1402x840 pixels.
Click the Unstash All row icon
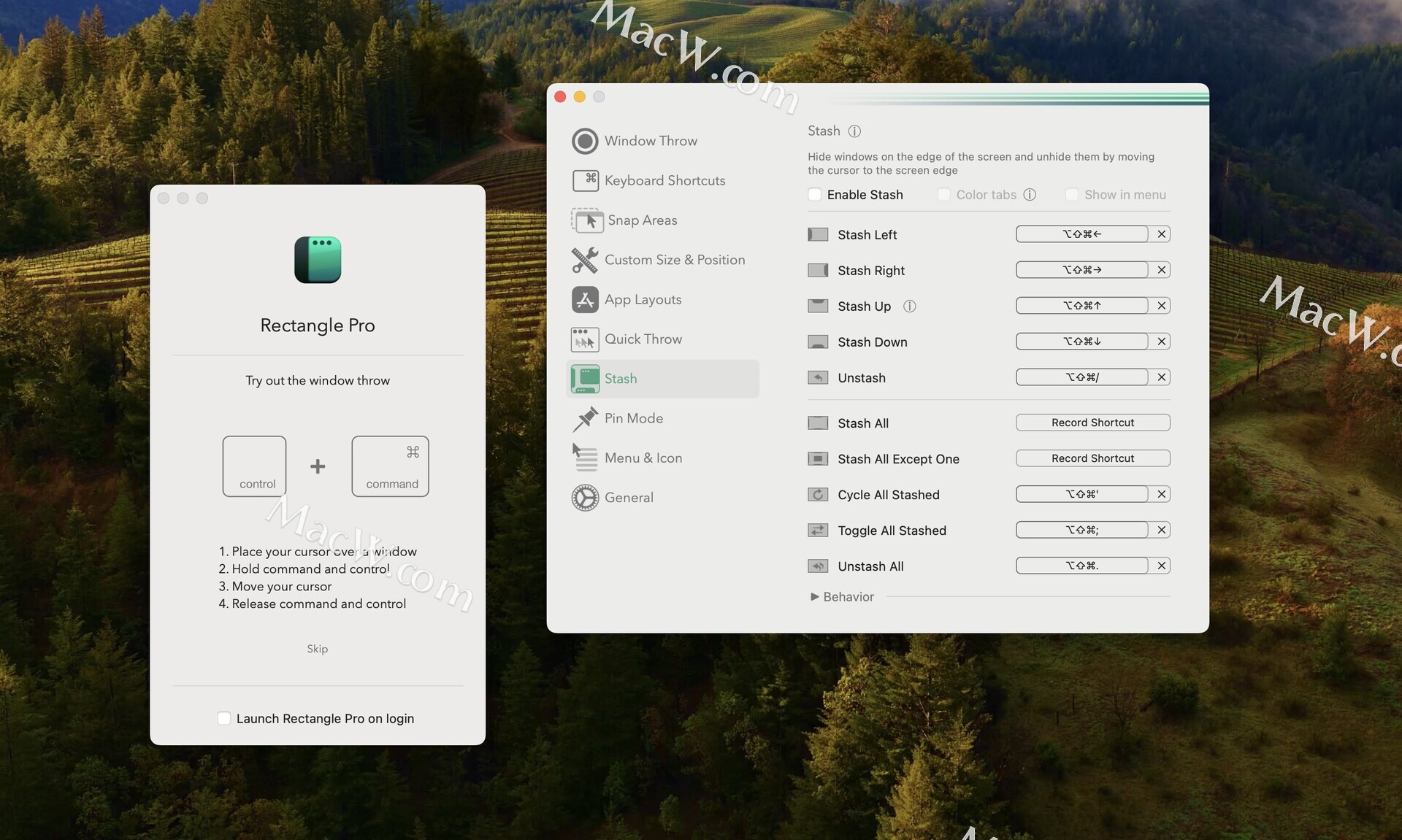pos(818,566)
